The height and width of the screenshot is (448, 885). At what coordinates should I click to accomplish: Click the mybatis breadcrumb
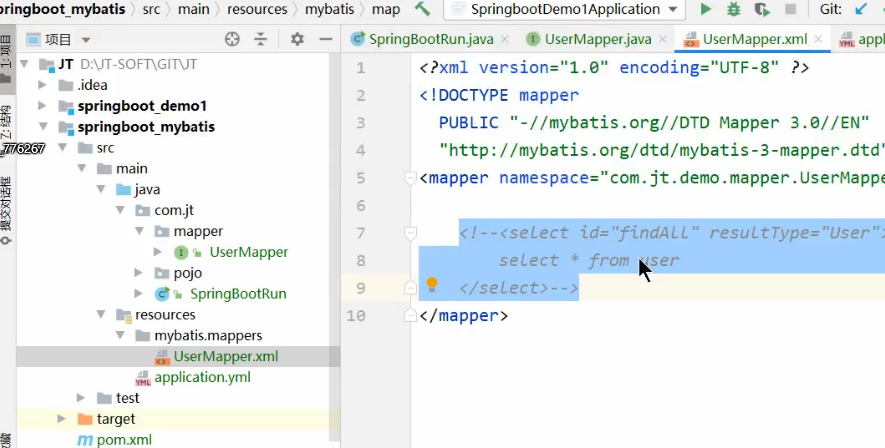pos(330,9)
